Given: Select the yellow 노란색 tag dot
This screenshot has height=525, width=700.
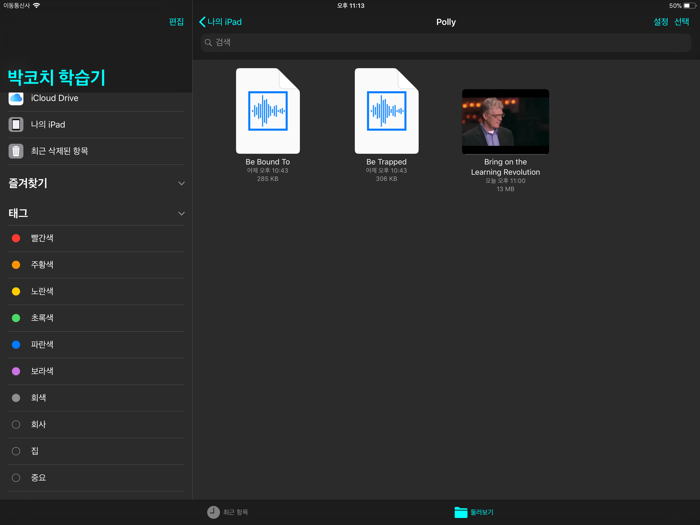Looking at the screenshot, I should [16, 292].
